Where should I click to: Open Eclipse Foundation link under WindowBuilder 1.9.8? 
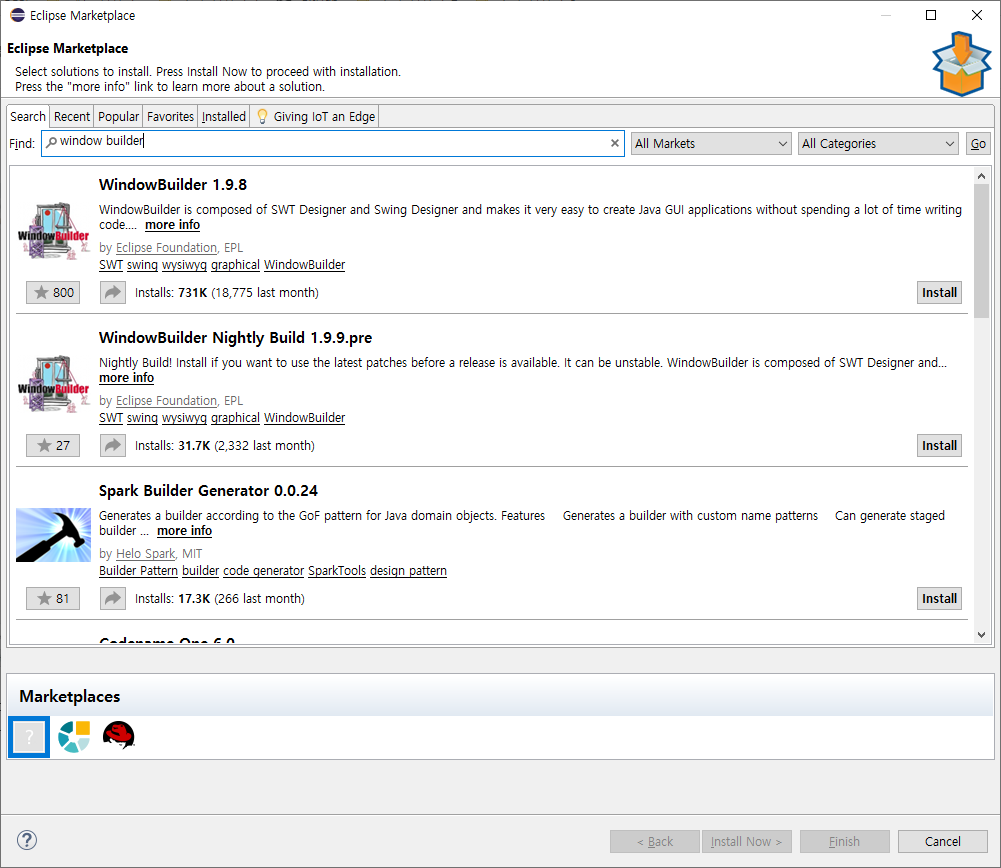[166, 248]
